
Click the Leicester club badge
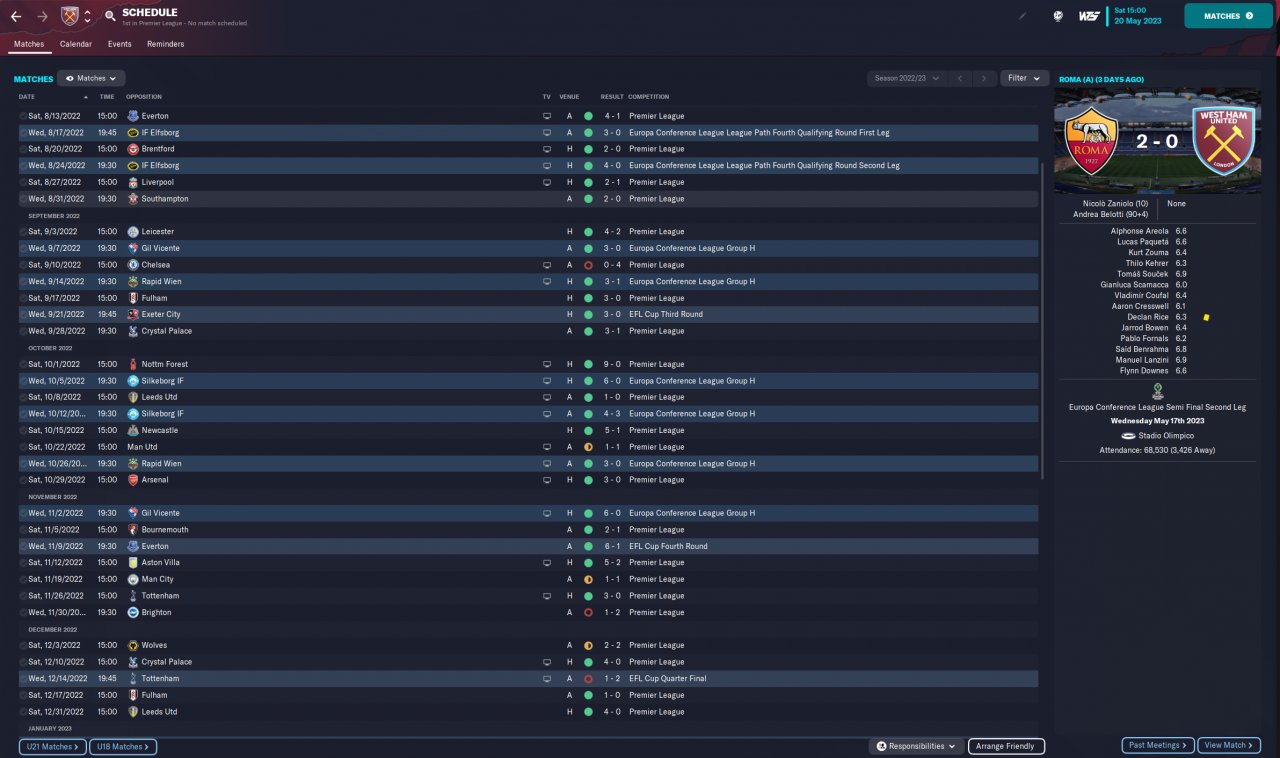click(x=133, y=232)
